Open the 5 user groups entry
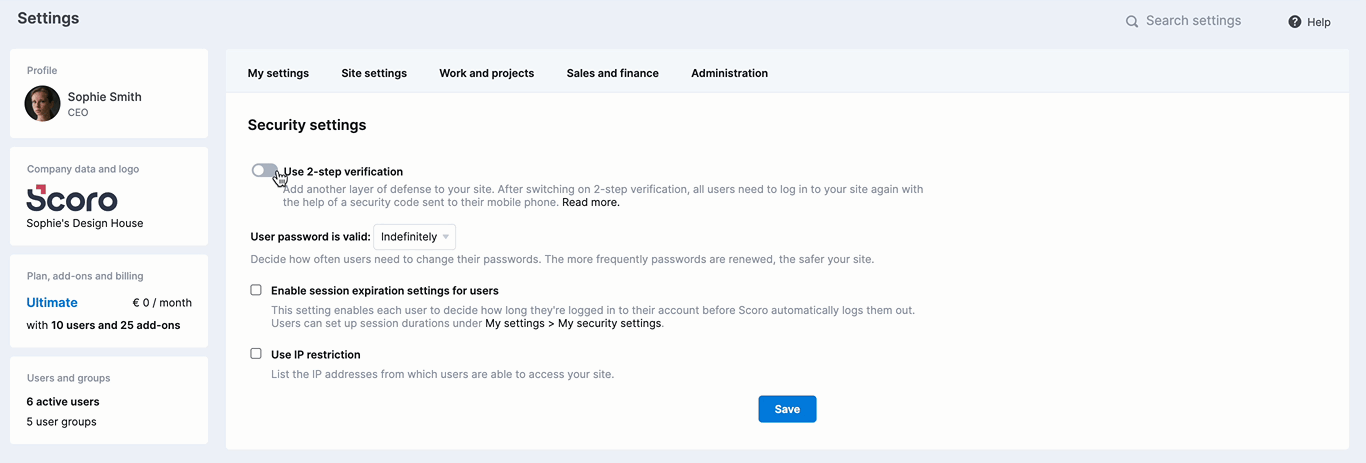 click(62, 422)
